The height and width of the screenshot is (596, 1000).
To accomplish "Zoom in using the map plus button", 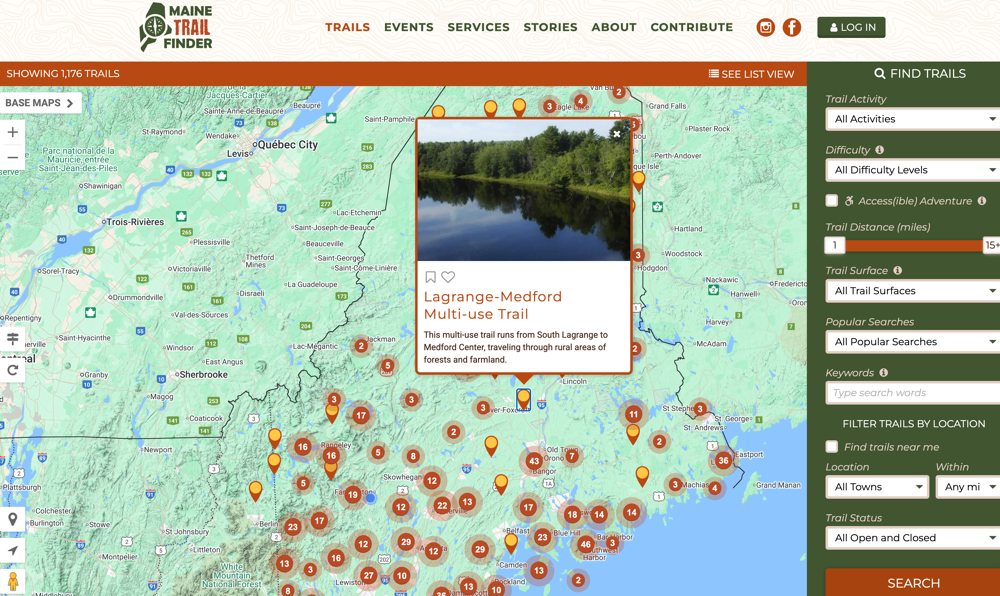I will [x=13, y=132].
